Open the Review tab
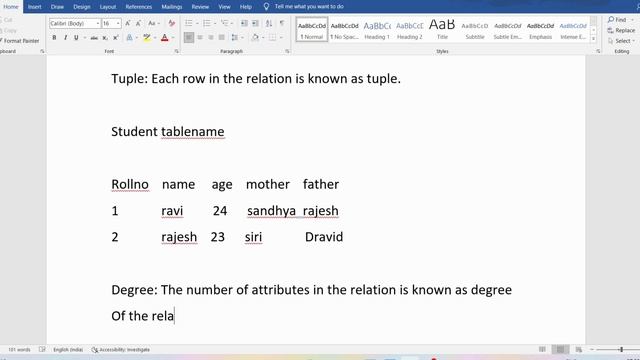Image resolution: width=640 pixels, height=360 pixels. point(200,7)
